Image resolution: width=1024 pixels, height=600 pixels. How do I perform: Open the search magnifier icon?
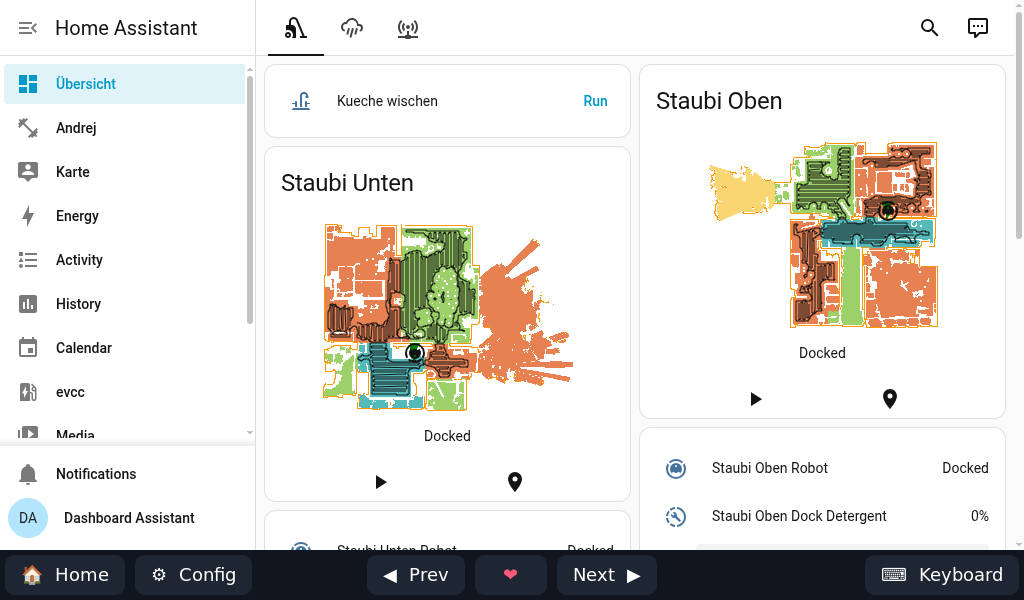(929, 27)
